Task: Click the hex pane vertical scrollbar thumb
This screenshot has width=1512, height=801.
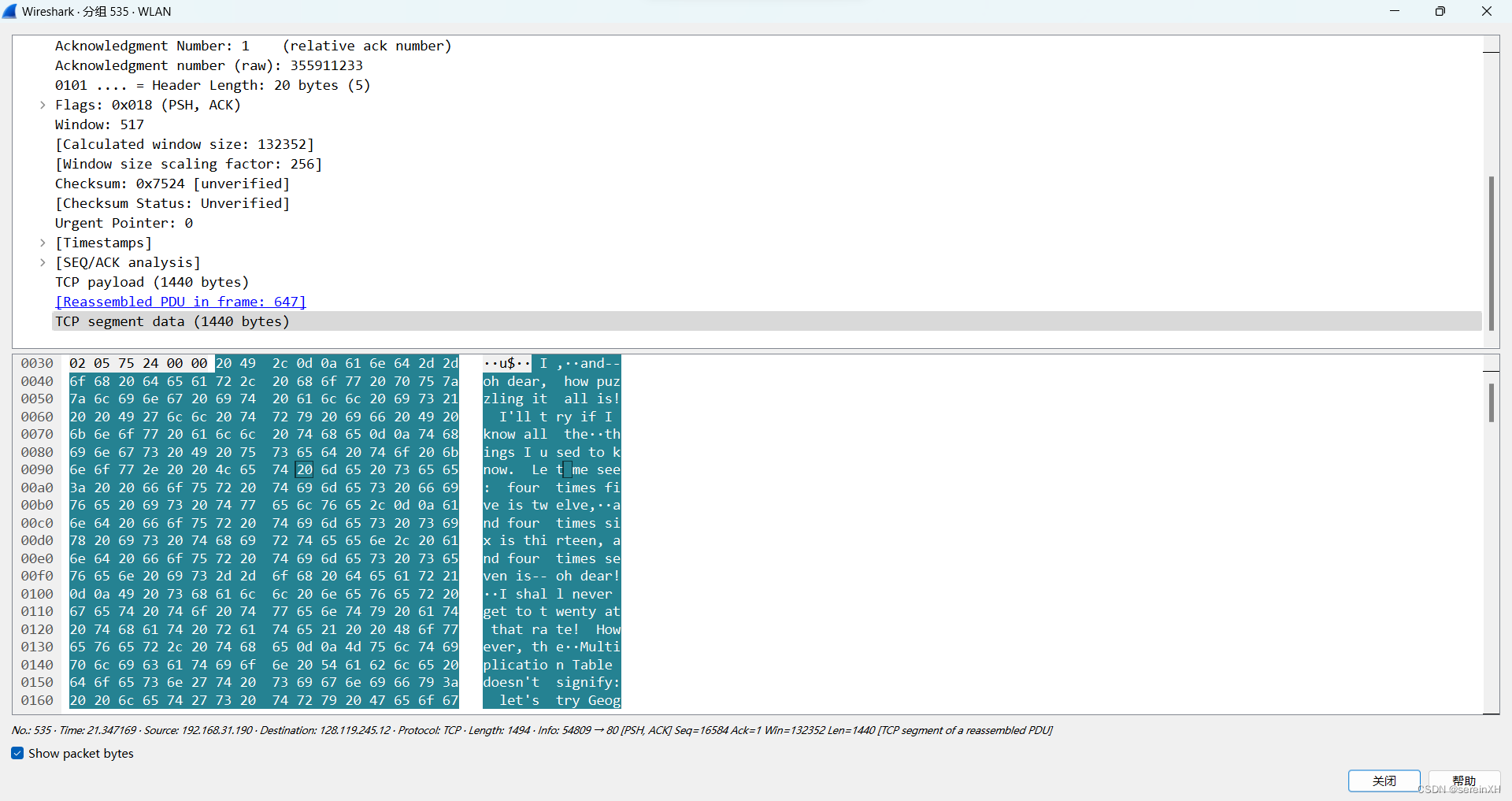Action: coord(1491,402)
